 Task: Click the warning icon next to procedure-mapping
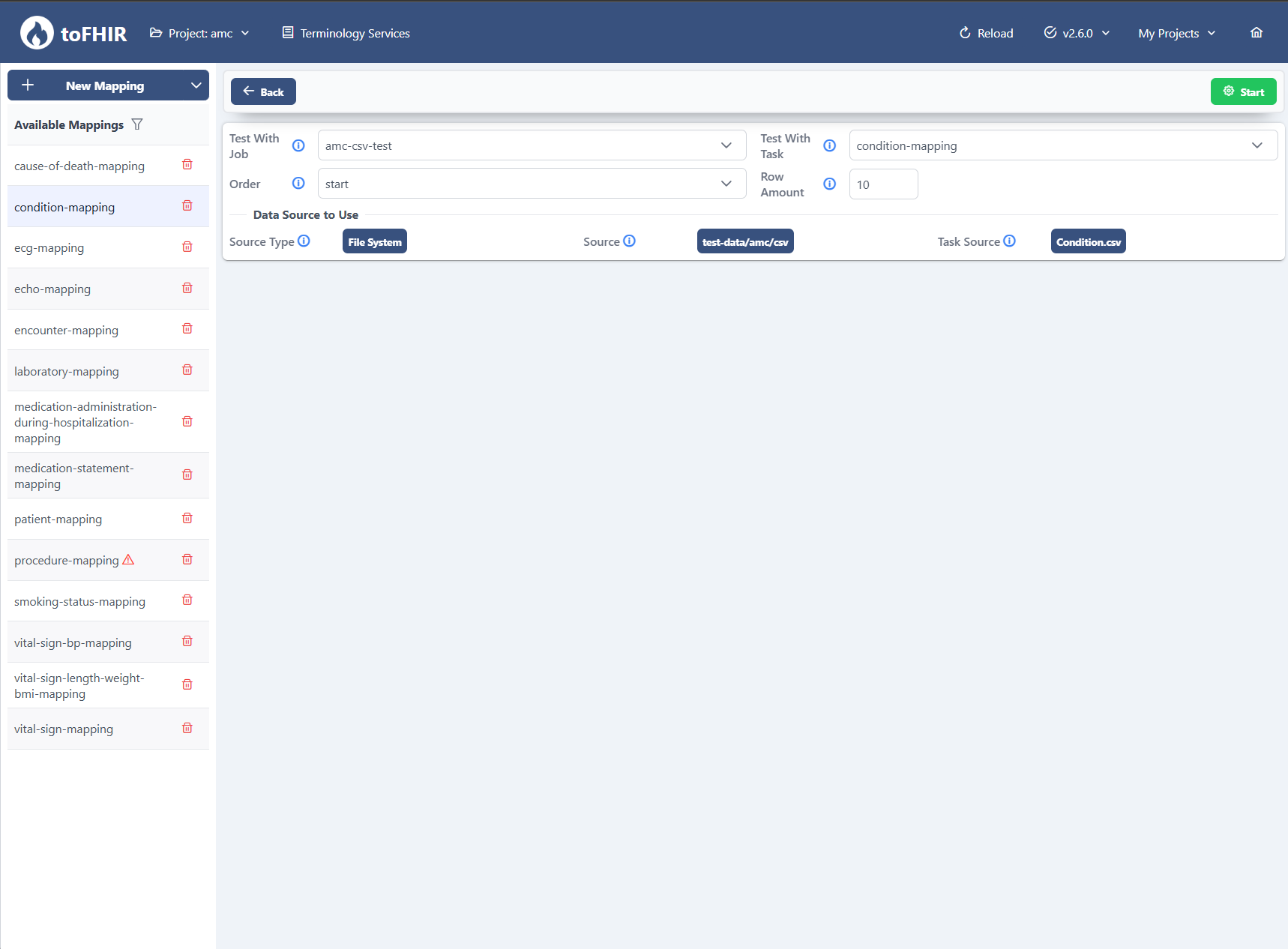[x=128, y=560]
